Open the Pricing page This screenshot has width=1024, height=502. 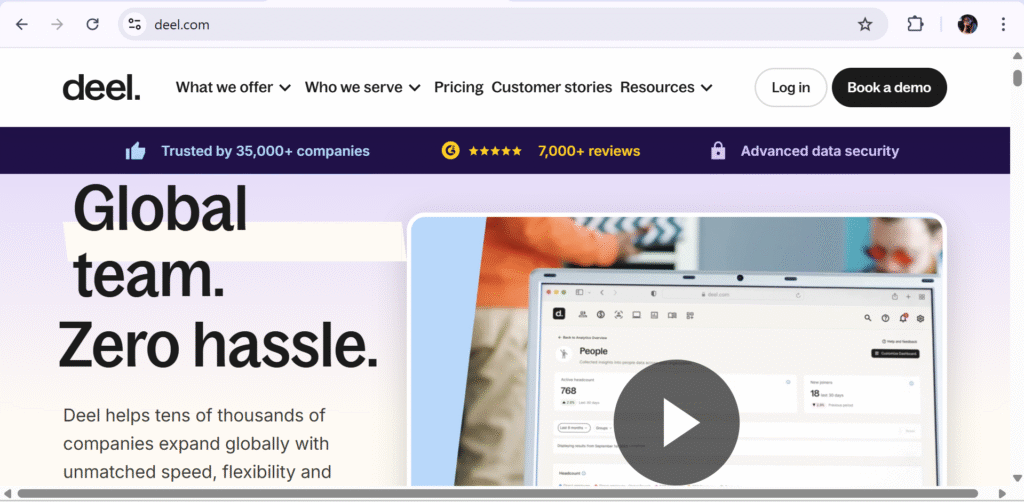(x=458, y=87)
